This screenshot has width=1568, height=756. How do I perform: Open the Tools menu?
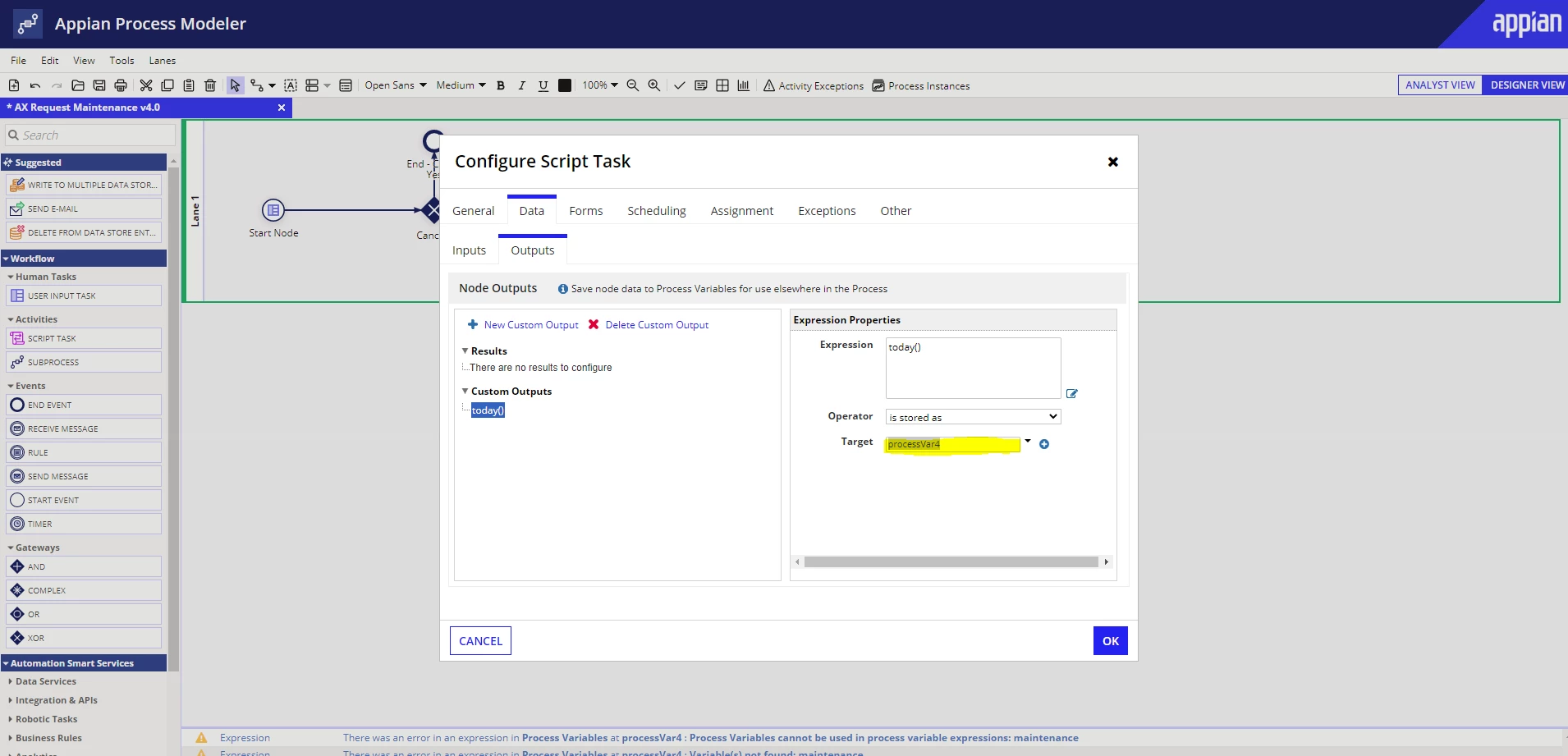[x=121, y=61]
